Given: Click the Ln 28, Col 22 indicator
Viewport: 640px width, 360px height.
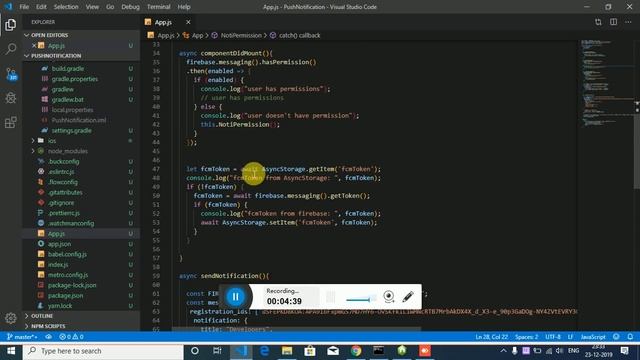Looking at the screenshot, I should coord(491,337).
